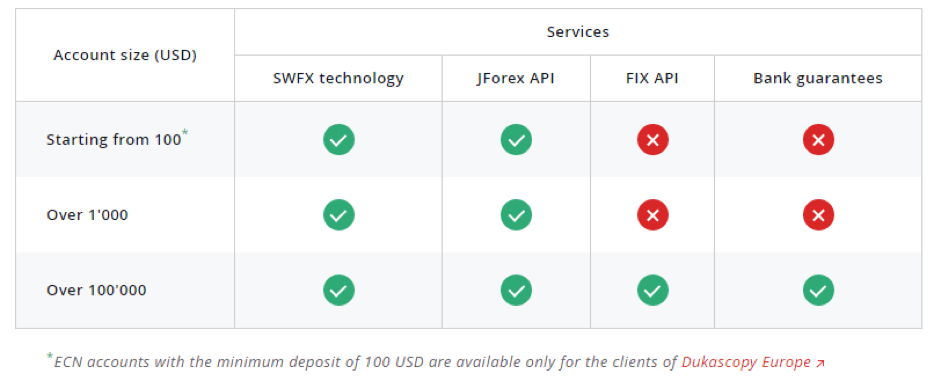The height and width of the screenshot is (379, 939).
Task: Click green check for SWFX technology, Over 1'000
Action: [339, 215]
